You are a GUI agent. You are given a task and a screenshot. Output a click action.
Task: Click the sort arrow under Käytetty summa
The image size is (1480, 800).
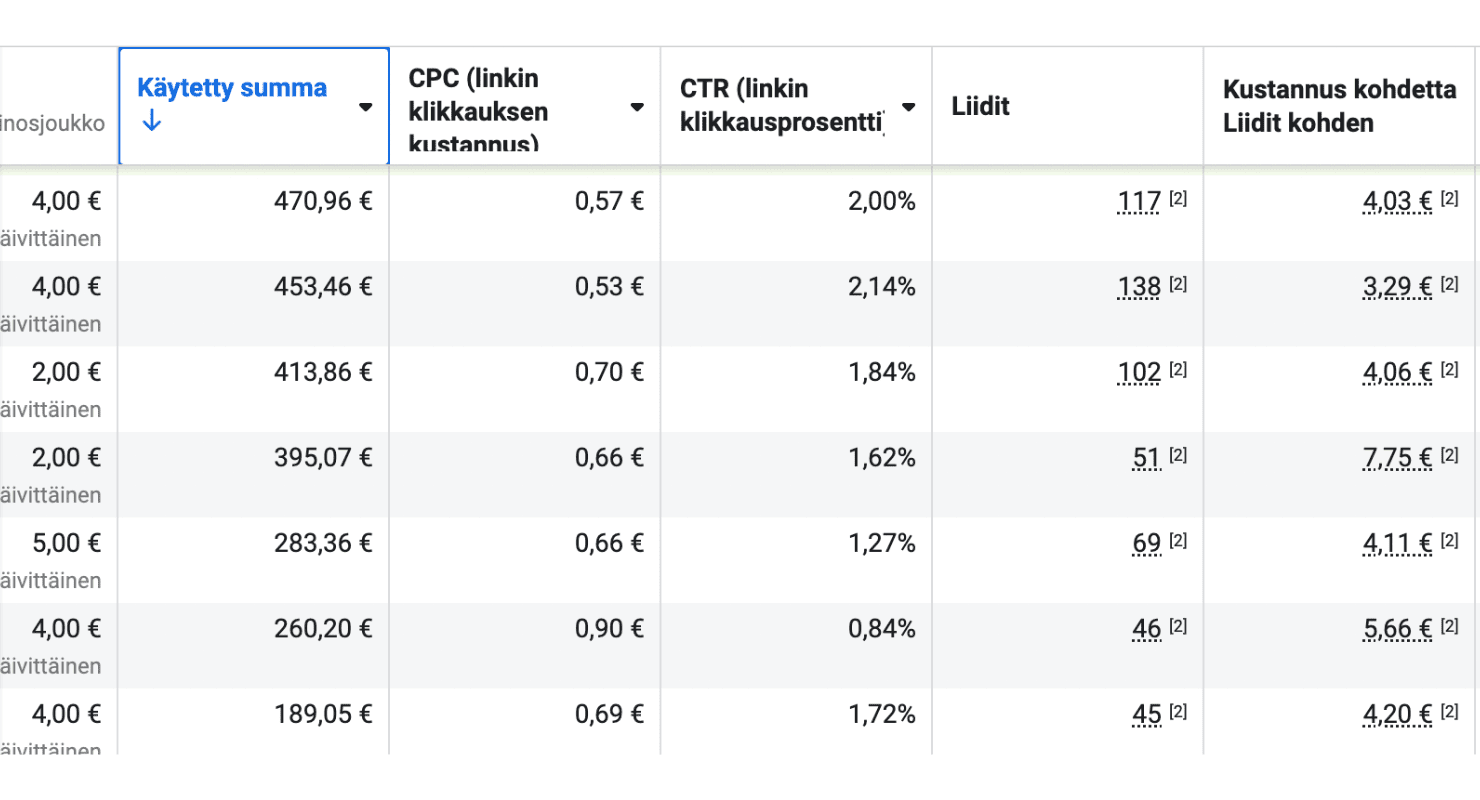click(x=150, y=123)
